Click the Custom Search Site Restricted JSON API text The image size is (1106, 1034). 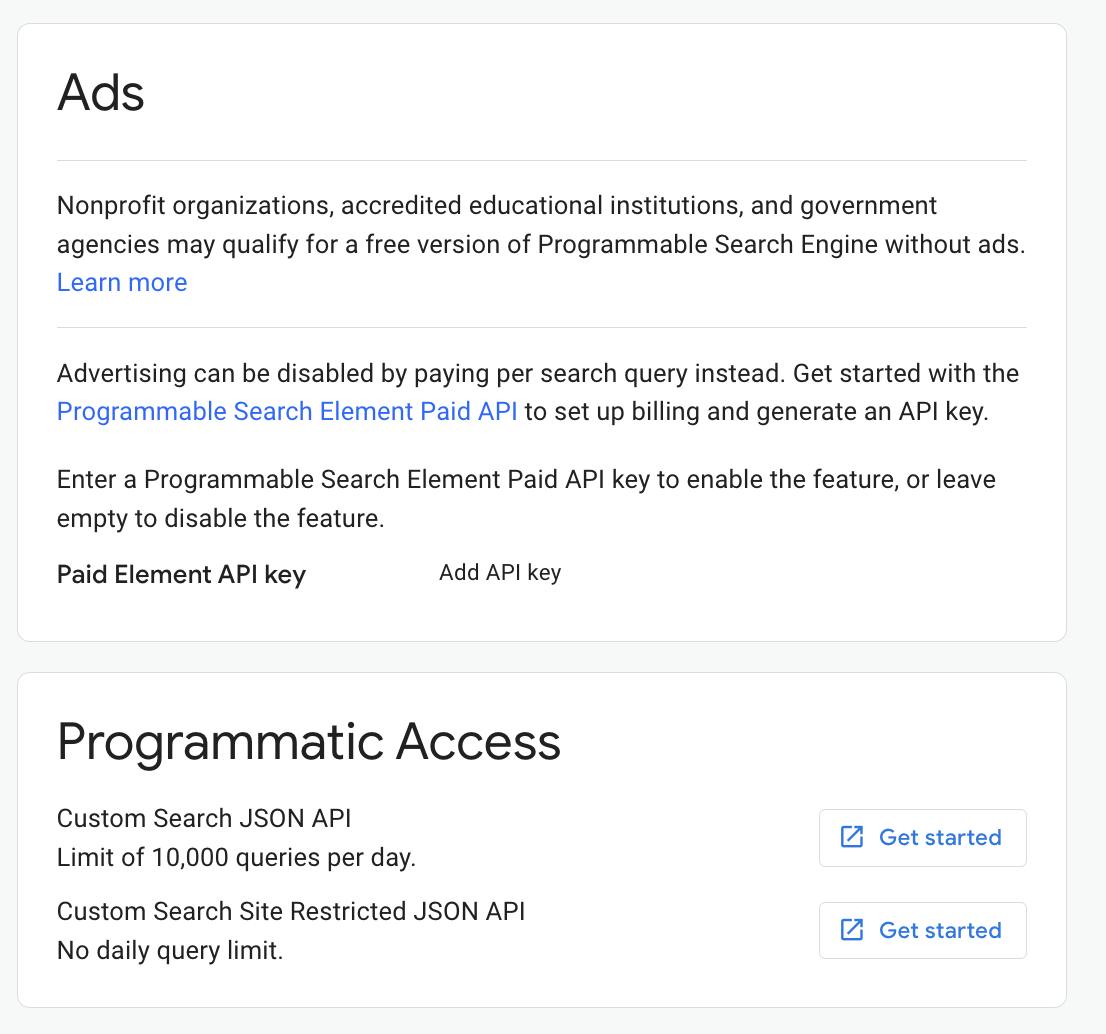290,912
